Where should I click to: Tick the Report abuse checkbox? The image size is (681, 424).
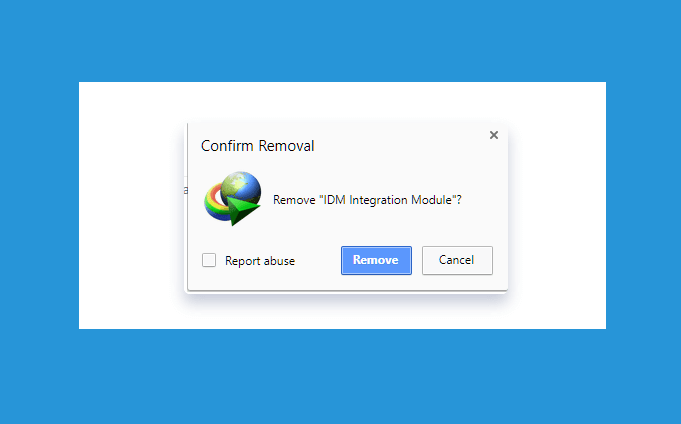point(209,260)
